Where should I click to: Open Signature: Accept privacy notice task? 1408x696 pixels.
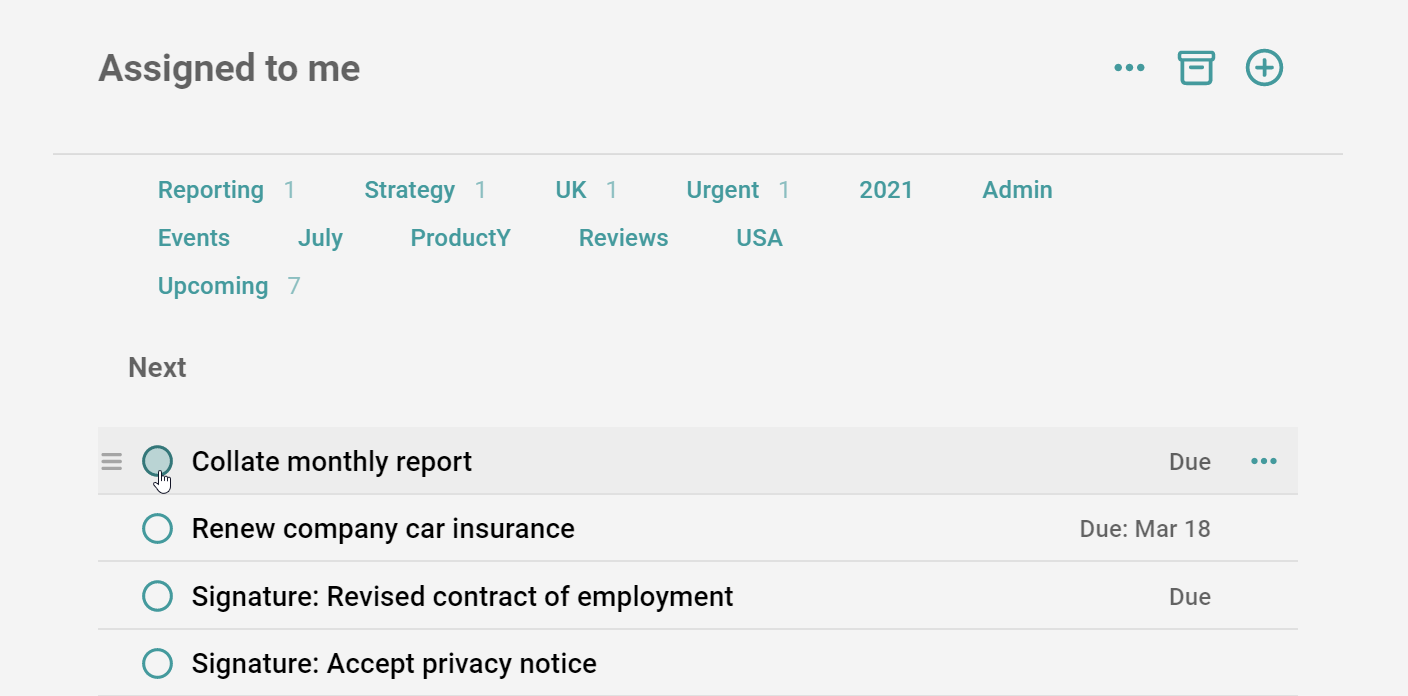click(394, 663)
